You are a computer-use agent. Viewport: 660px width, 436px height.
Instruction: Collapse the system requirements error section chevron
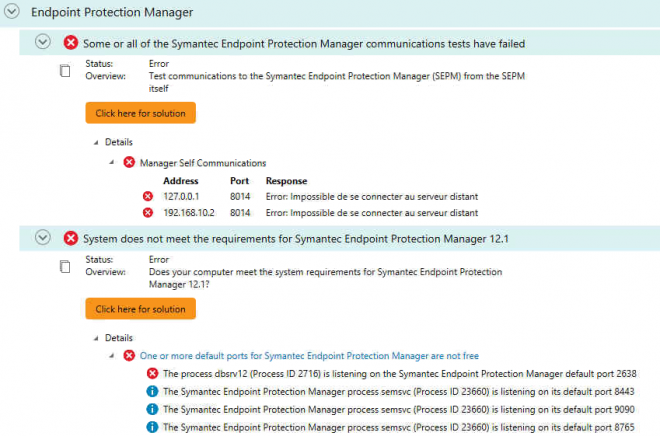pos(43,237)
